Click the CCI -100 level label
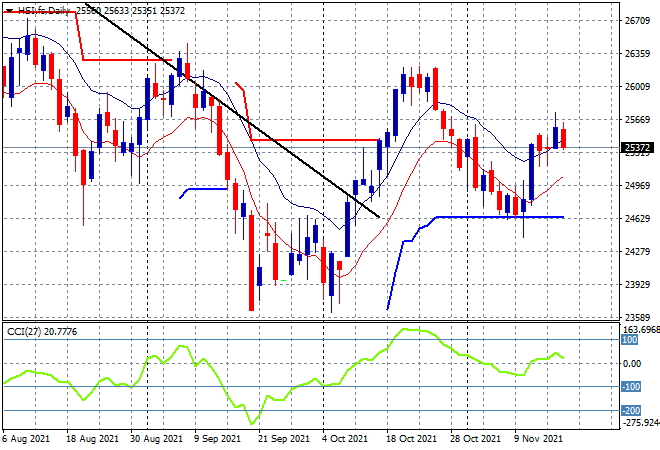The image size is (660, 450). (631, 386)
